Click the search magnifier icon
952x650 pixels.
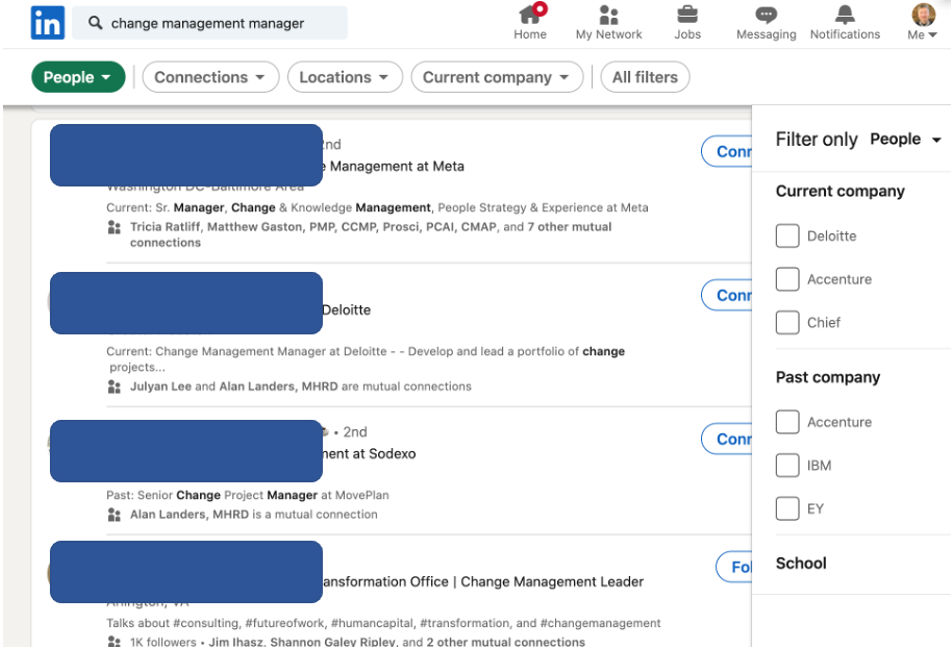(96, 23)
